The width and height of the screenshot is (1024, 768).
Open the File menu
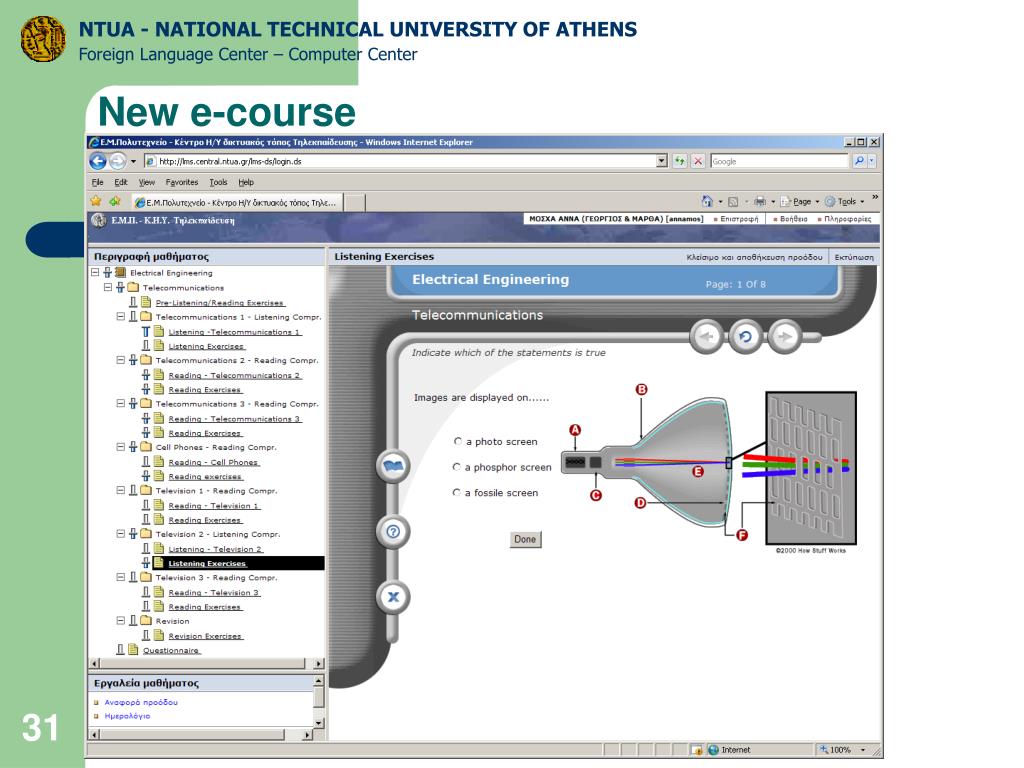point(97,182)
